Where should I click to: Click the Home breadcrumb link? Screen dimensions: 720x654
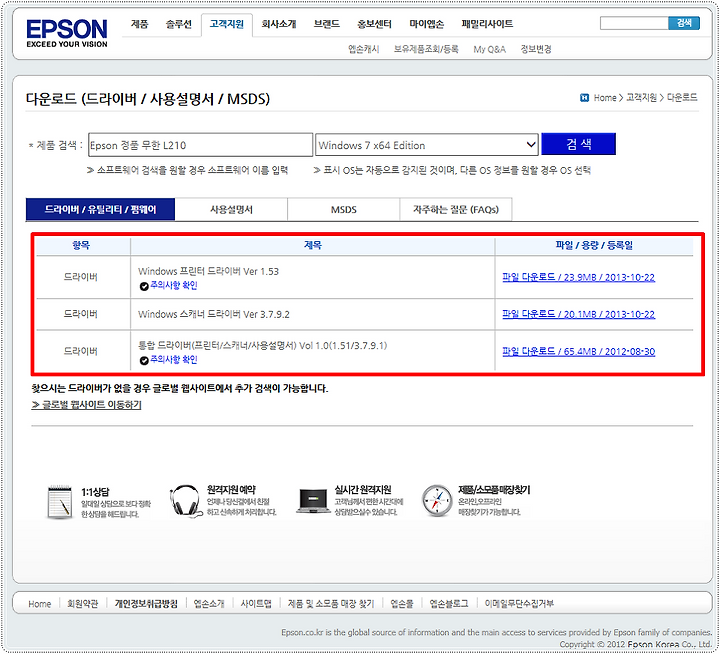click(x=605, y=98)
